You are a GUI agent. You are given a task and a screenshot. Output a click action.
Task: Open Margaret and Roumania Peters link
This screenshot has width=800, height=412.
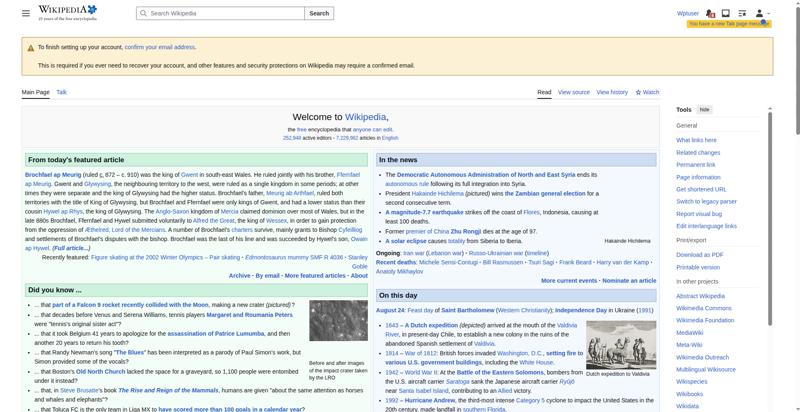249,315
